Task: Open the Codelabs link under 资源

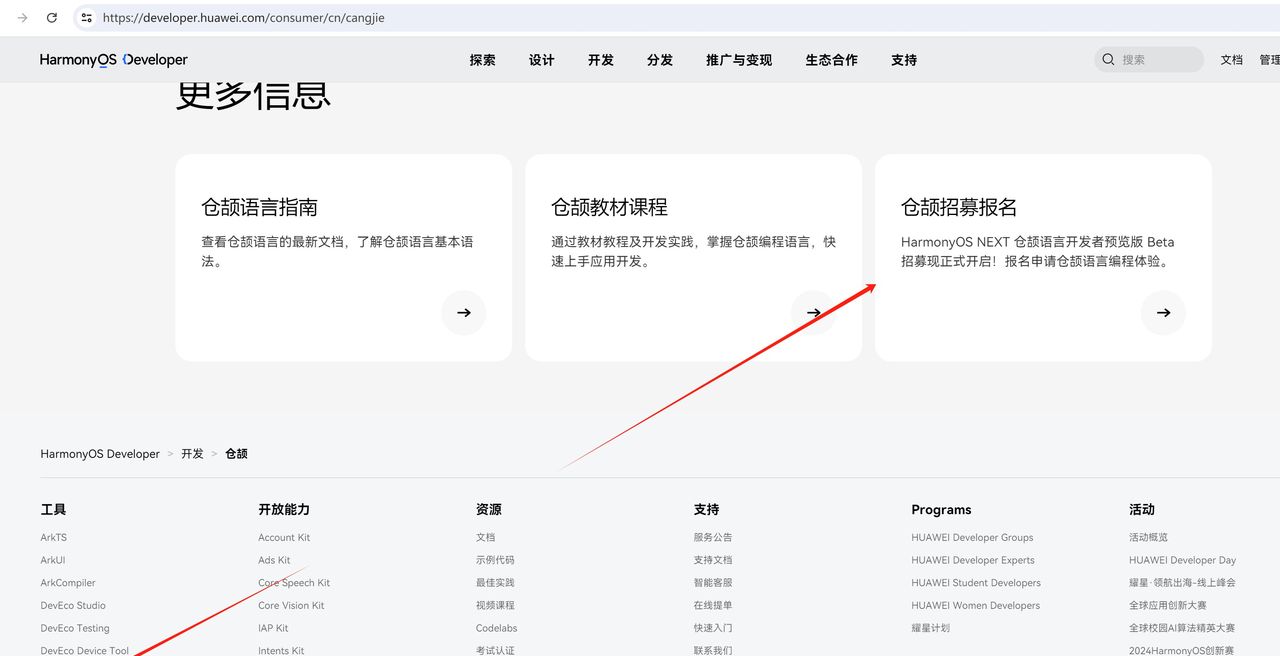Action: [496, 628]
